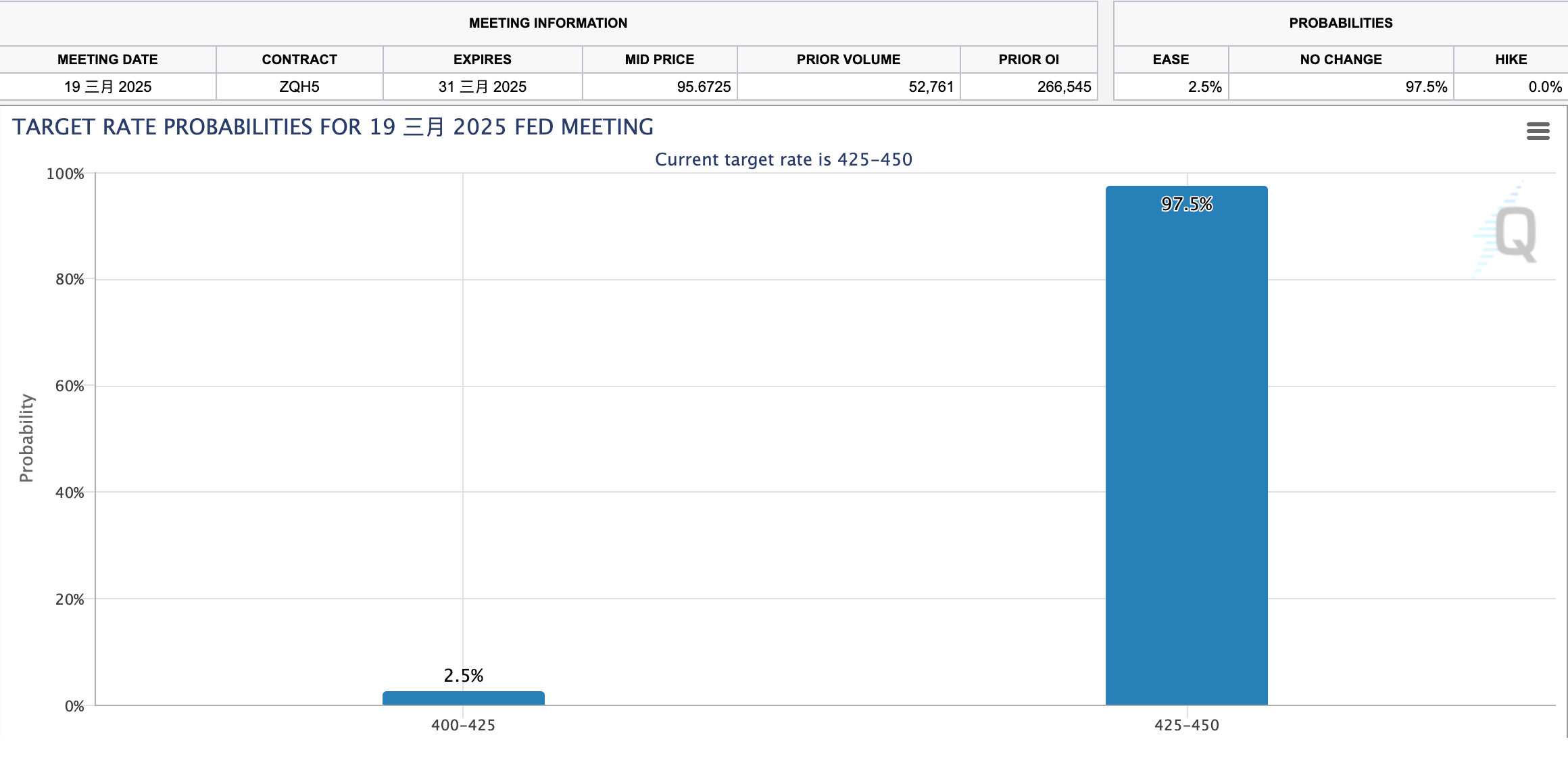Screen dimensions: 1568x777
Task: Click the 95.6725 mid price value
Action: coord(704,87)
